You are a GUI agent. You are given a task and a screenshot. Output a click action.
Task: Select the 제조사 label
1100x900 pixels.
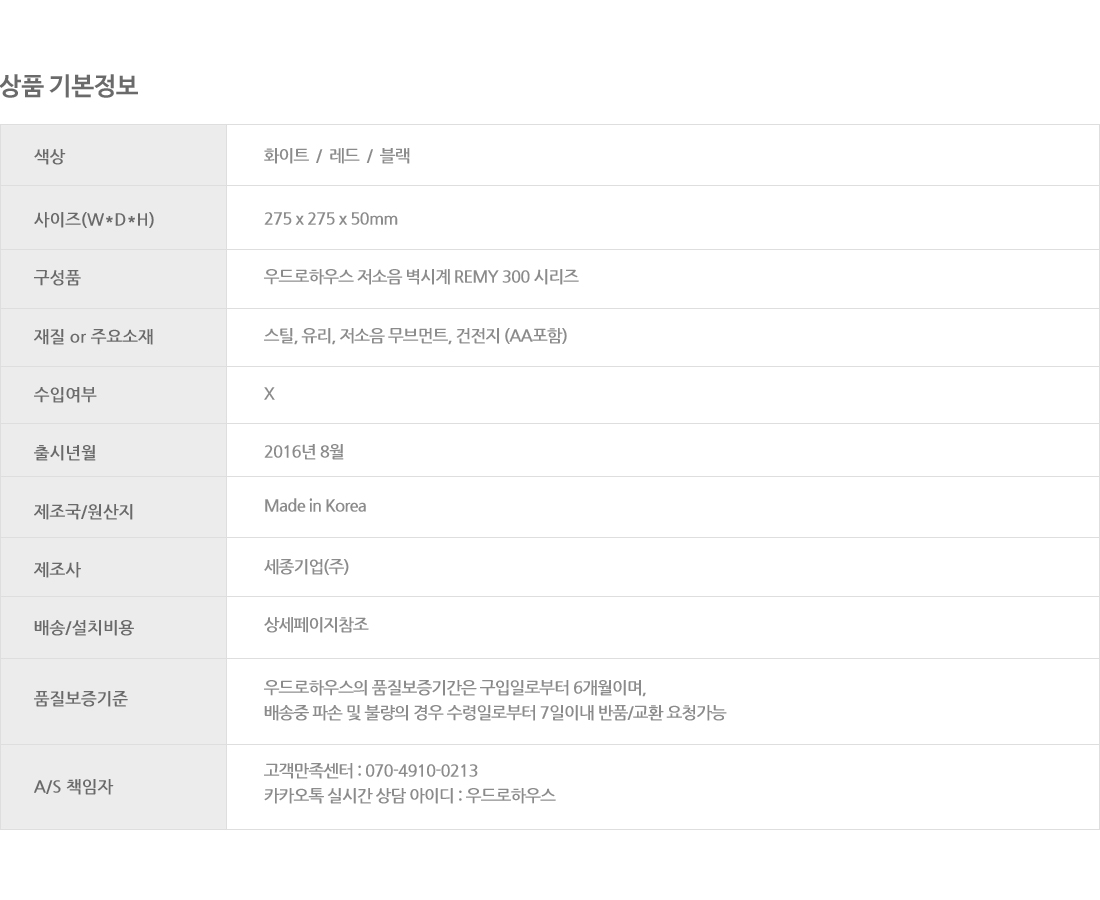click(58, 569)
